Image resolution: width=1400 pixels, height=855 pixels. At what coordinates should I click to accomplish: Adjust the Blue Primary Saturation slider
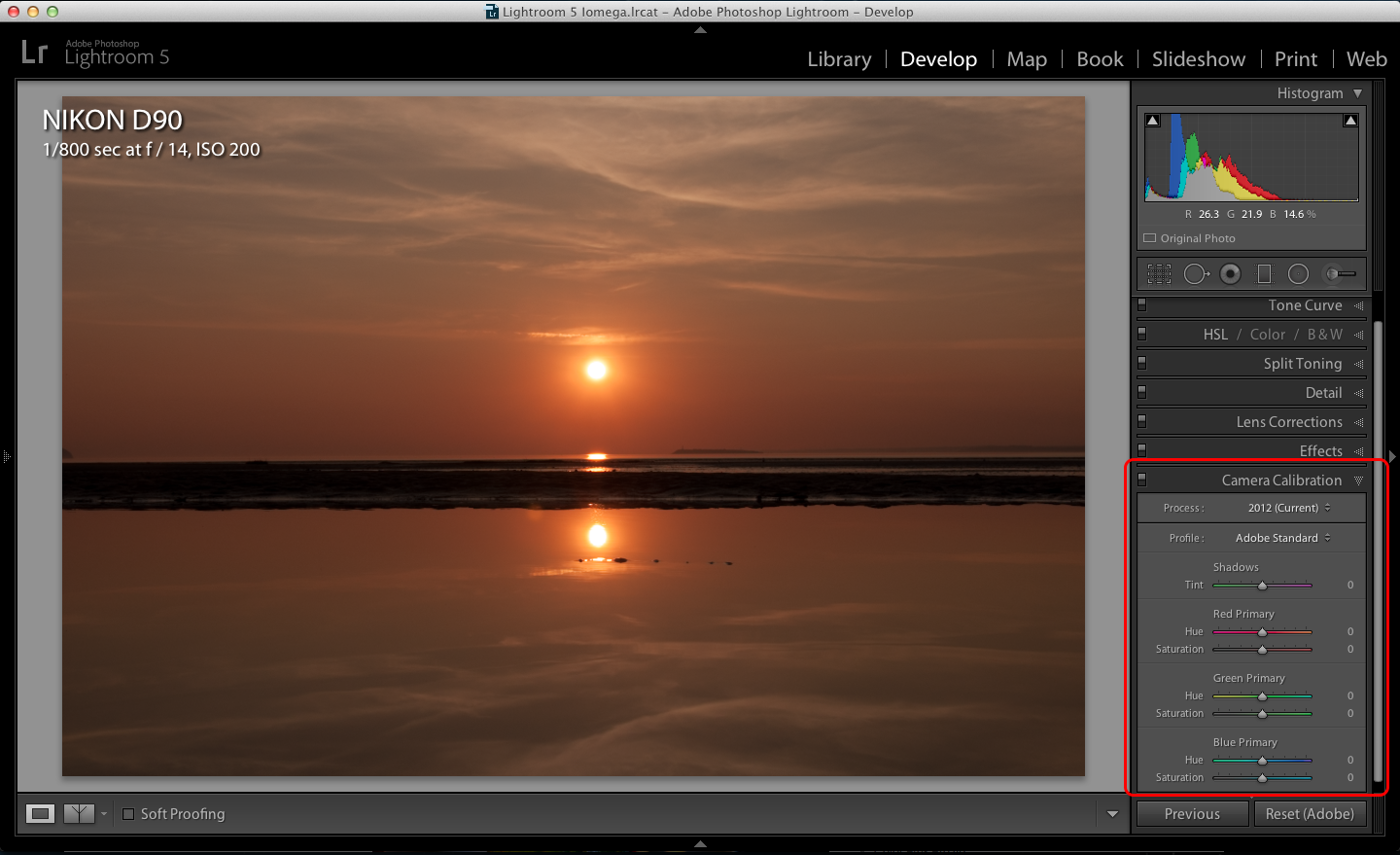coord(1263,777)
